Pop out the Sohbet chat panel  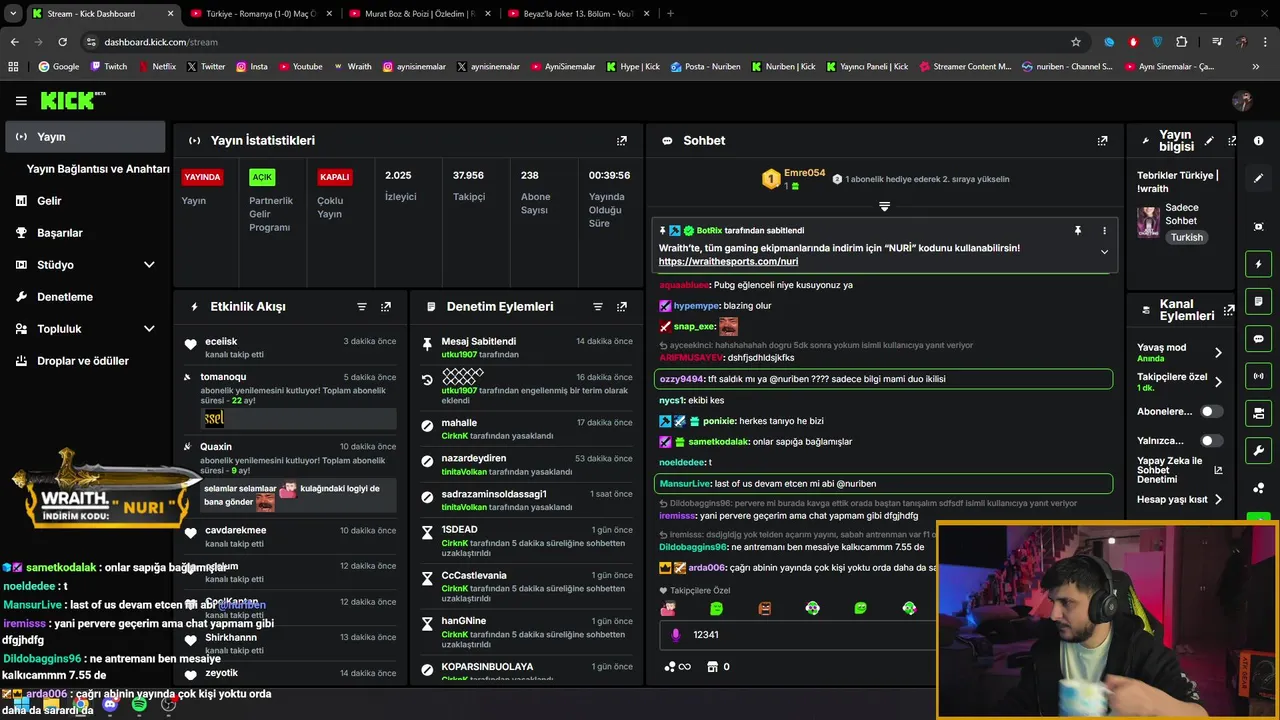[1102, 141]
